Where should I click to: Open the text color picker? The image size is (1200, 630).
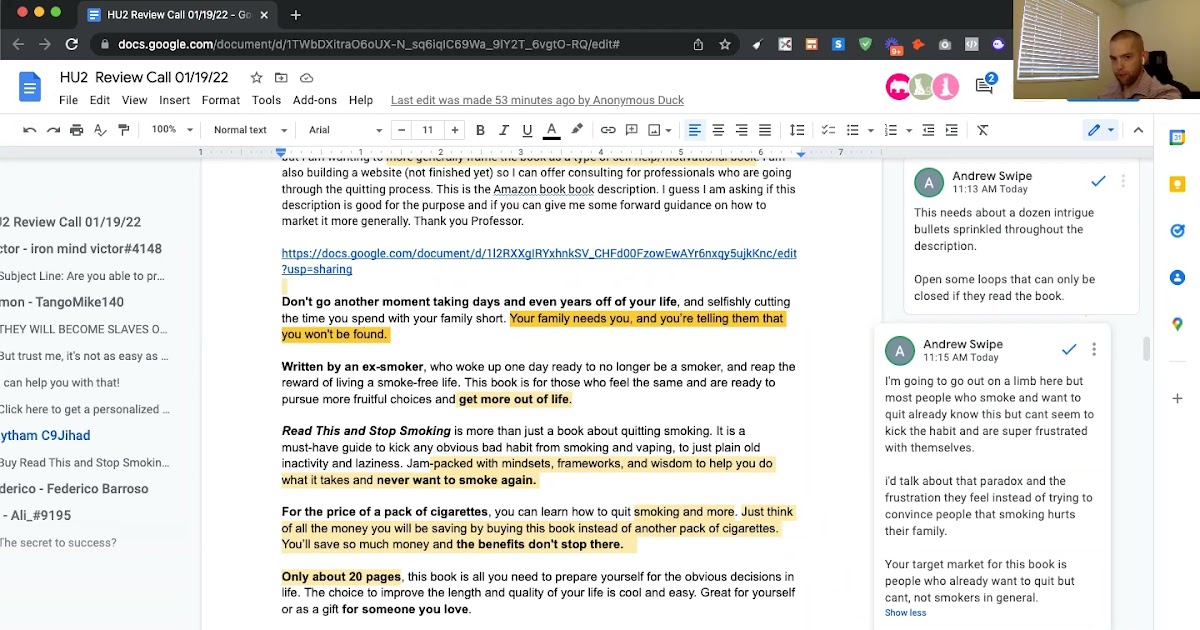coord(551,130)
